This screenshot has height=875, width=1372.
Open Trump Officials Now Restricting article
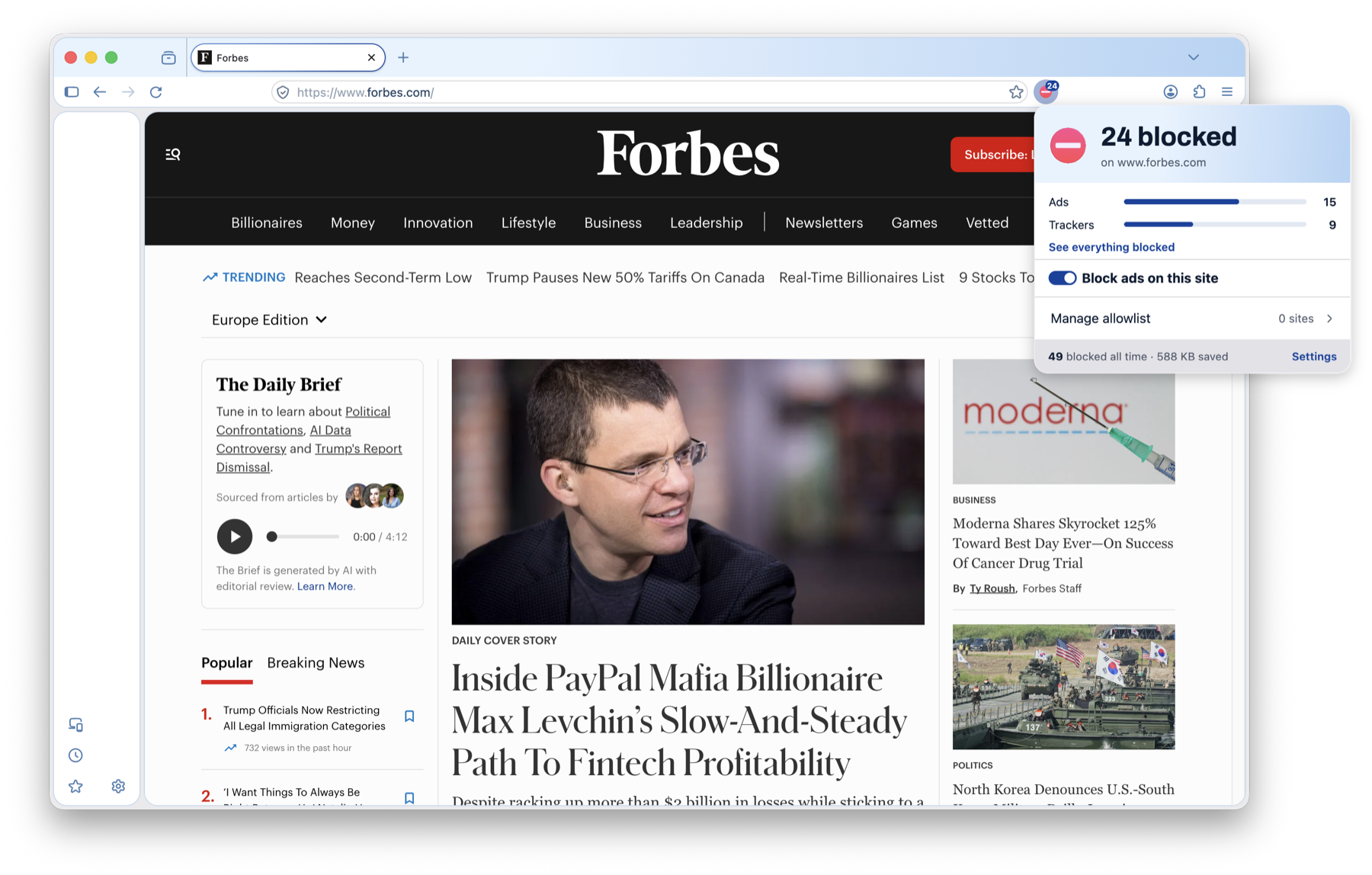tap(304, 718)
